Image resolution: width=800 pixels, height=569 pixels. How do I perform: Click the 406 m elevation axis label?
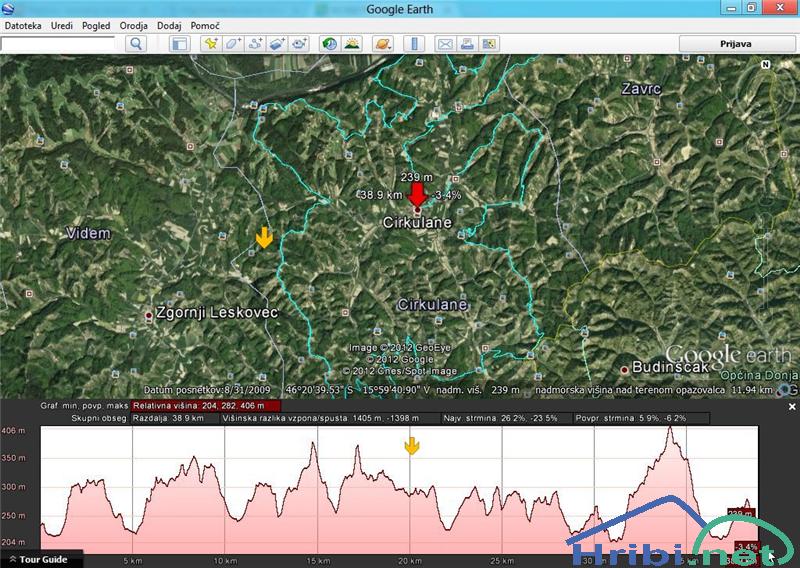click(13, 430)
